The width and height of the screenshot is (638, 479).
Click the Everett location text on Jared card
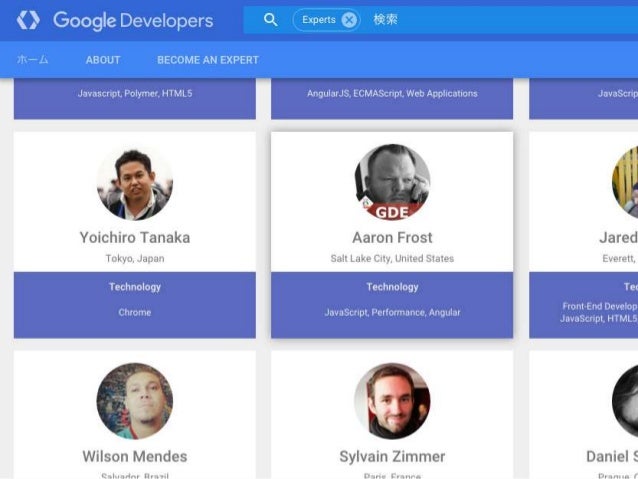tap(620, 258)
